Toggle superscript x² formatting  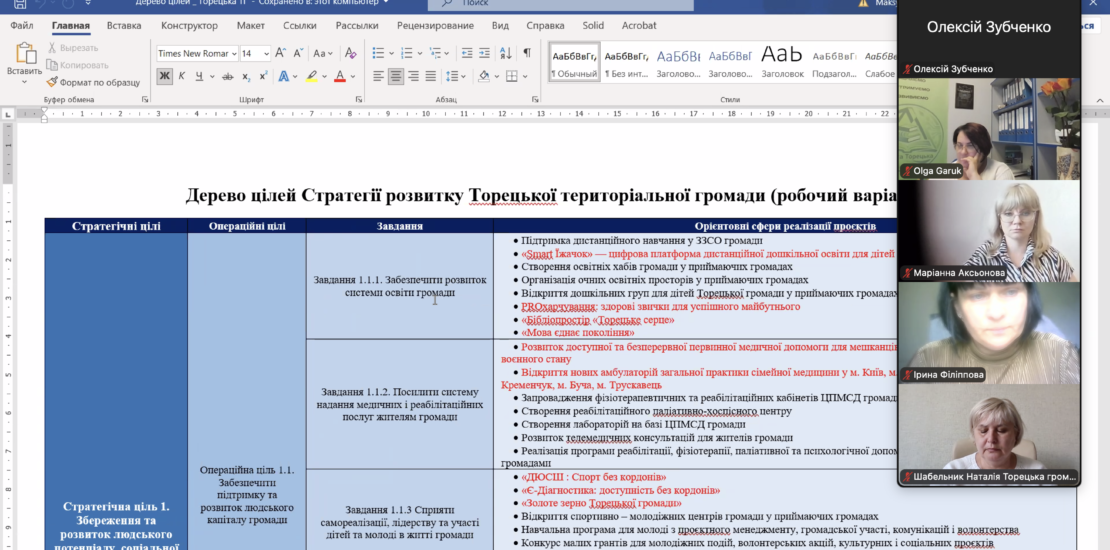pyautogui.click(x=263, y=76)
